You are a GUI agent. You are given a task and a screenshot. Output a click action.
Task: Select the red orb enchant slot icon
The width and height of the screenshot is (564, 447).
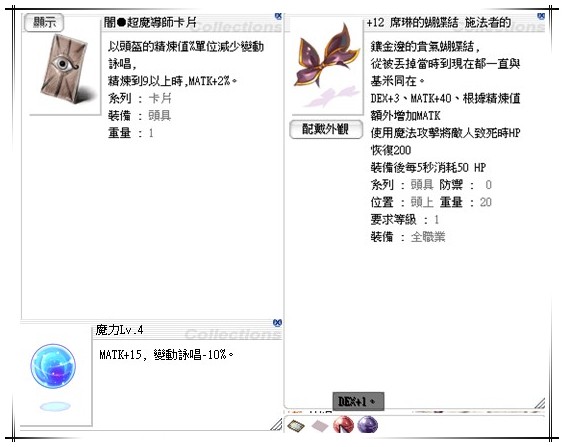click(343, 425)
